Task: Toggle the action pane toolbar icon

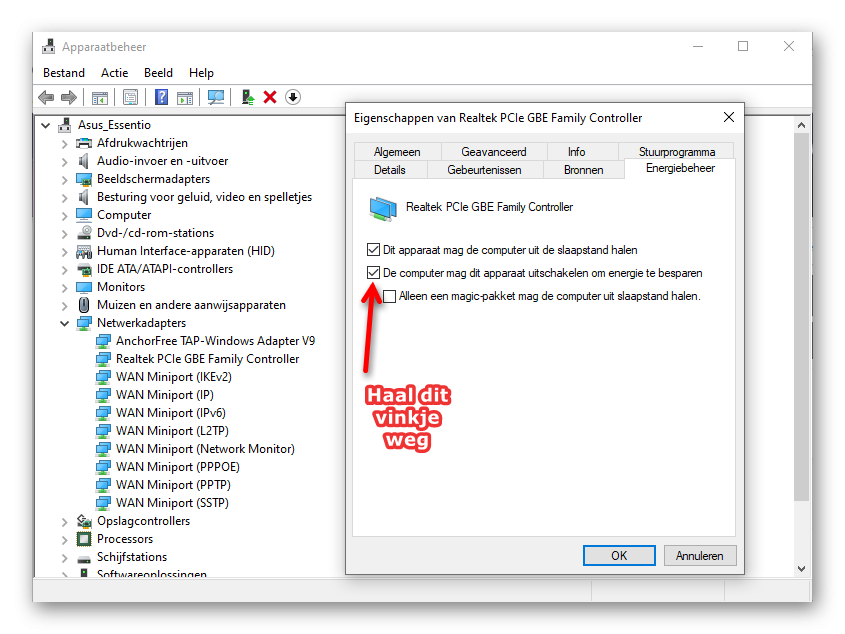Action: tap(185, 98)
